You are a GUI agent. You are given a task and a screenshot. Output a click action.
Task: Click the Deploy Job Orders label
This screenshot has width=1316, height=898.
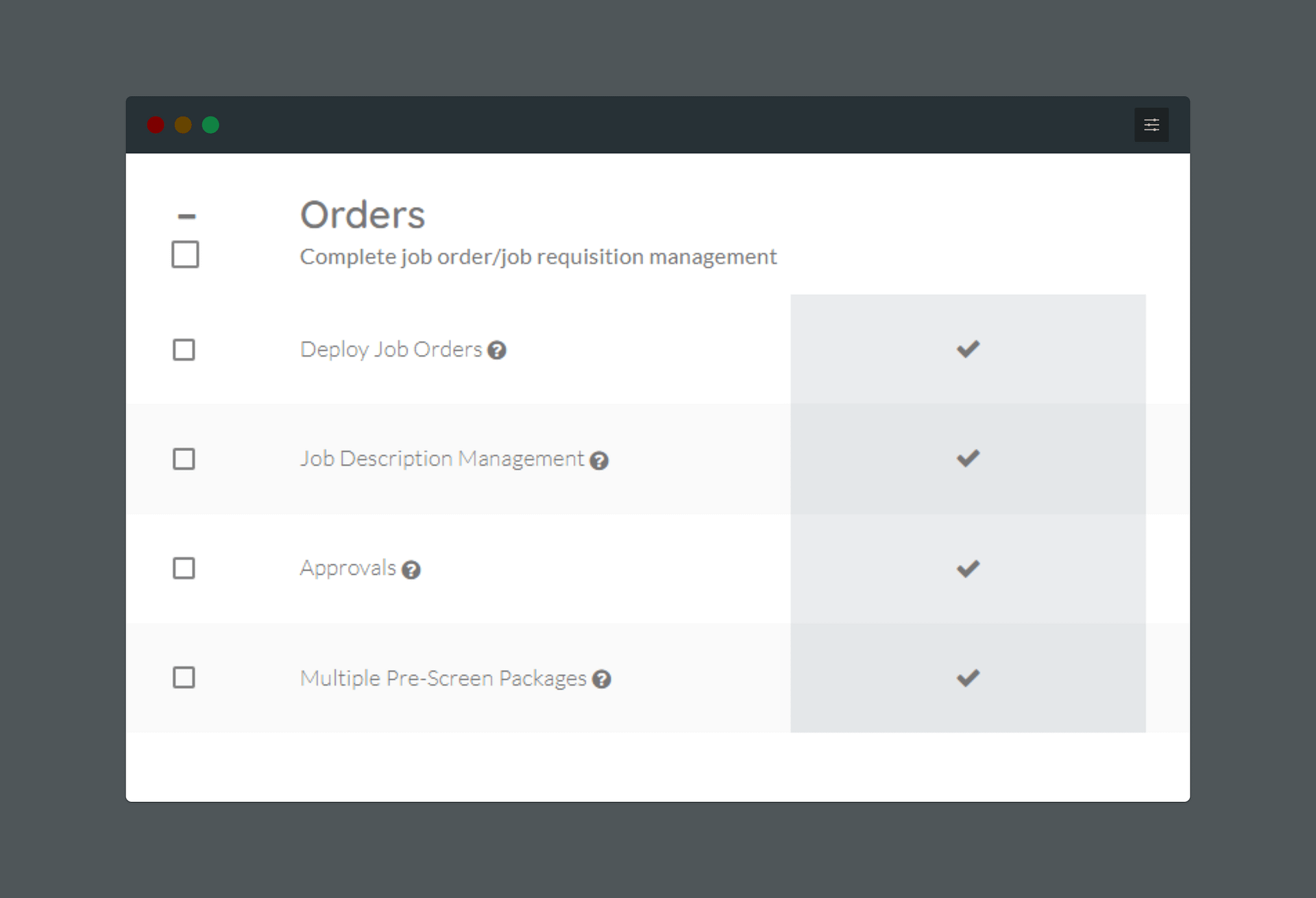click(391, 350)
